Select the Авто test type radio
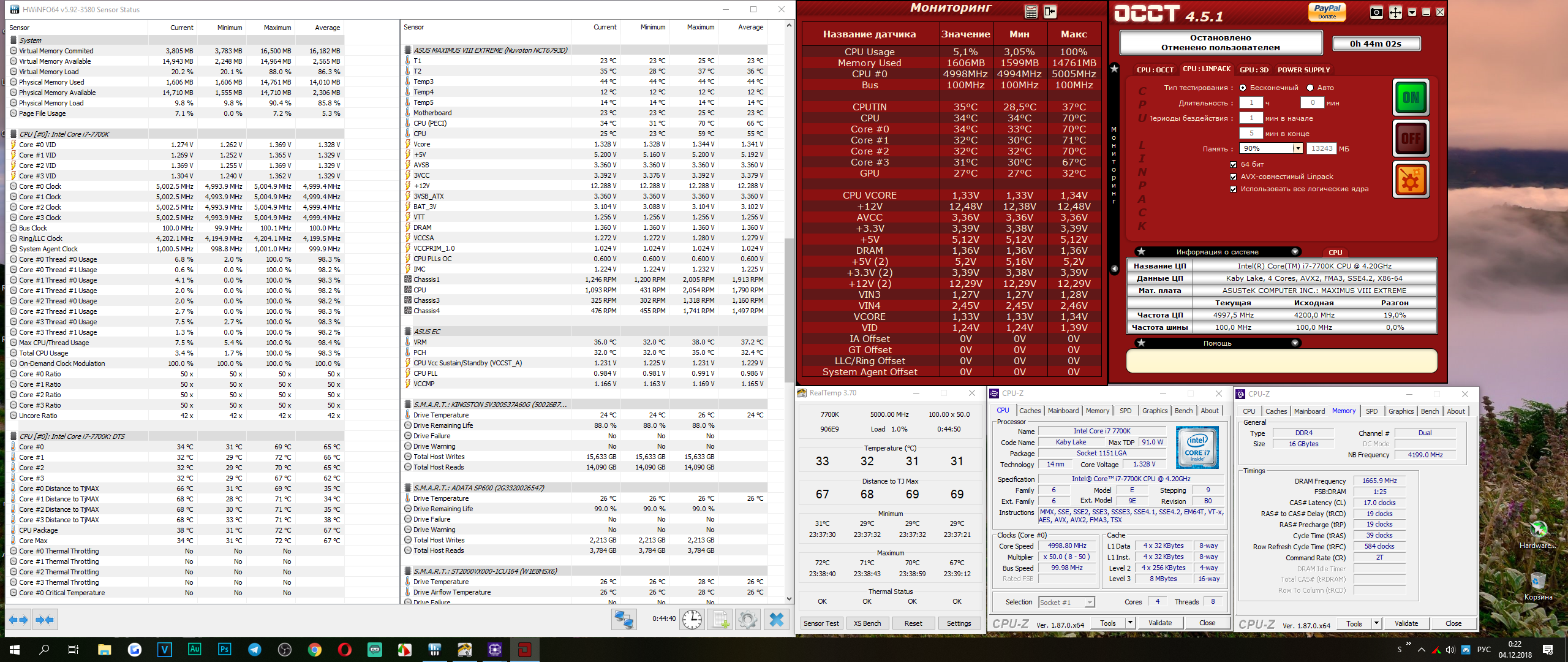The height and width of the screenshot is (662, 1568). [x=1310, y=88]
